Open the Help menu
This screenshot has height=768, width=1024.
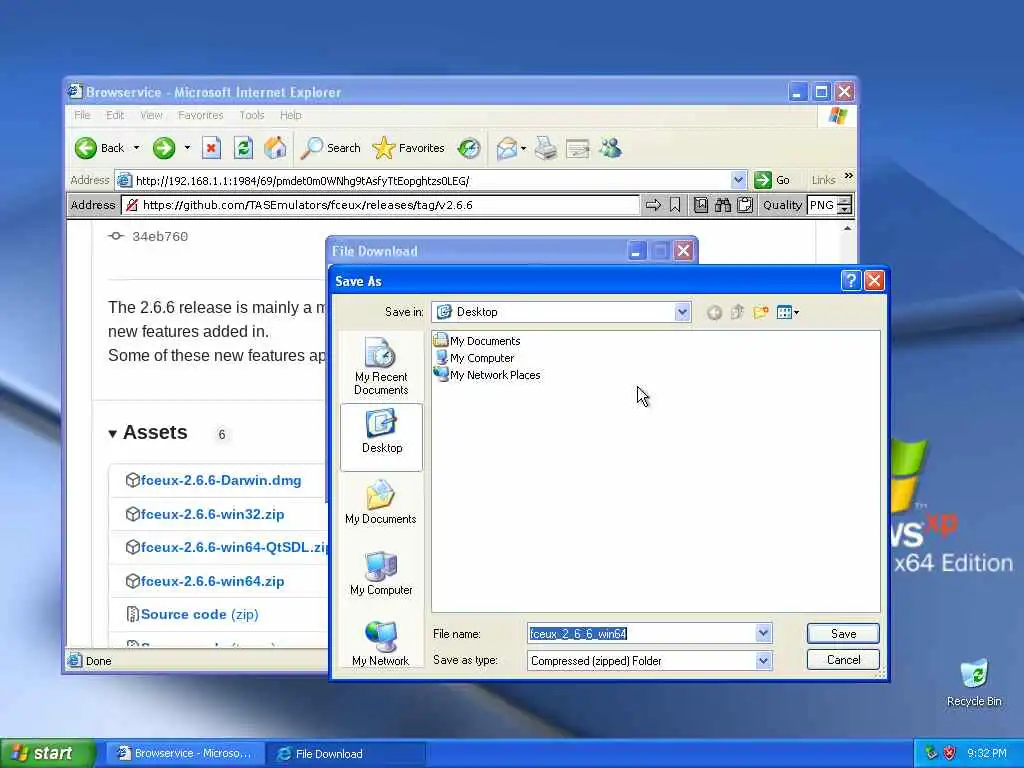click(x=291, y=116)
